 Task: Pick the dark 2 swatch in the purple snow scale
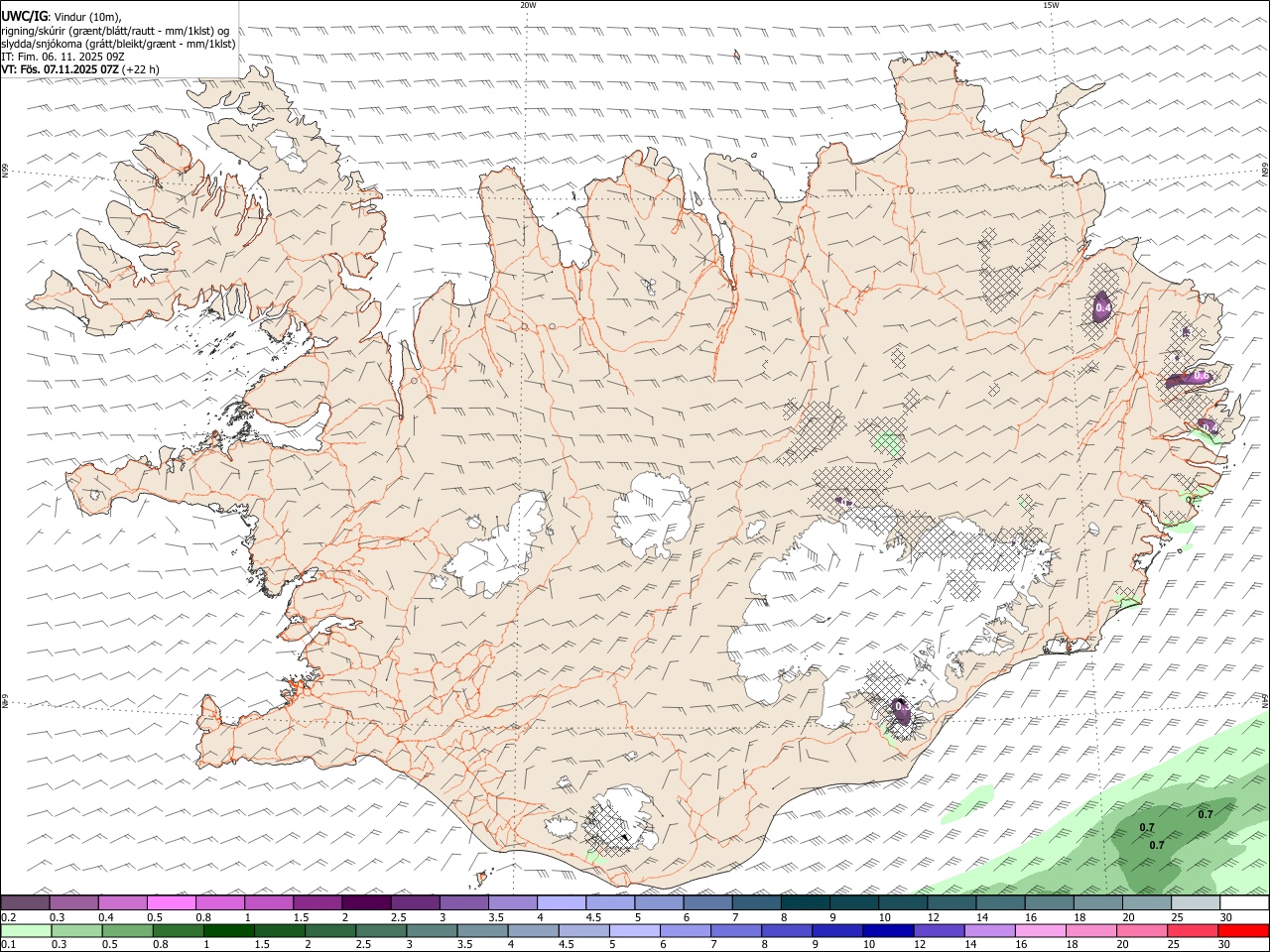pyautogui.click(x=366, y=902)
